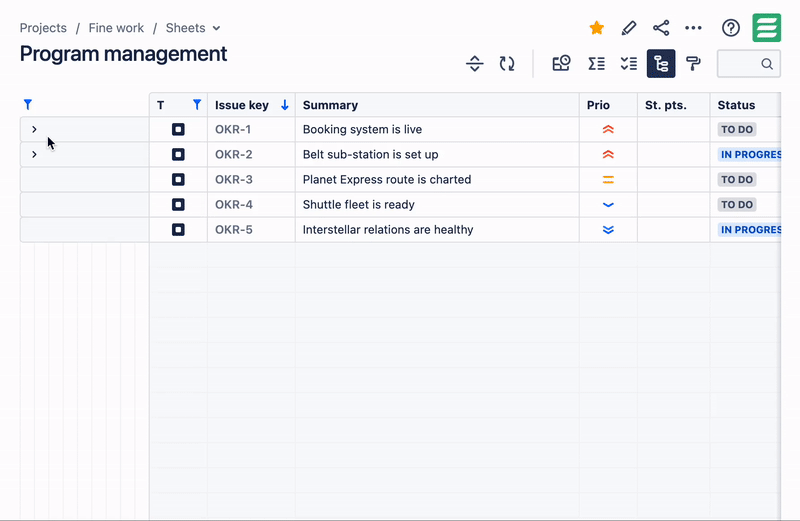Click summary "Interstellar relations are healthy"
Image resolution: width=800 pixels, height=521 pixels.
click(388, 229)
